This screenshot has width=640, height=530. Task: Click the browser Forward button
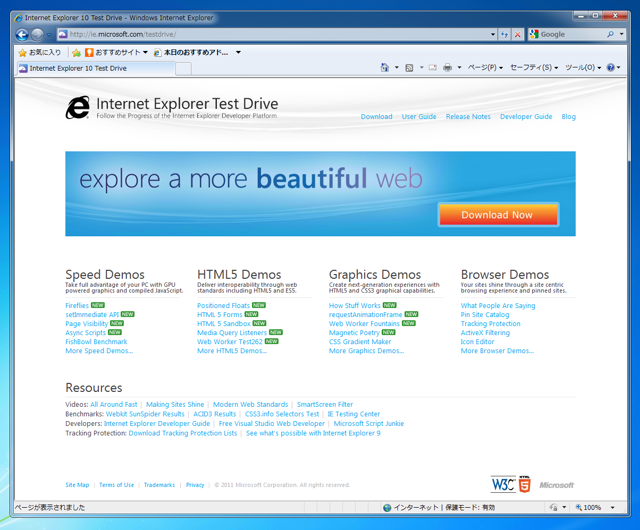click(x=37, y=35)
